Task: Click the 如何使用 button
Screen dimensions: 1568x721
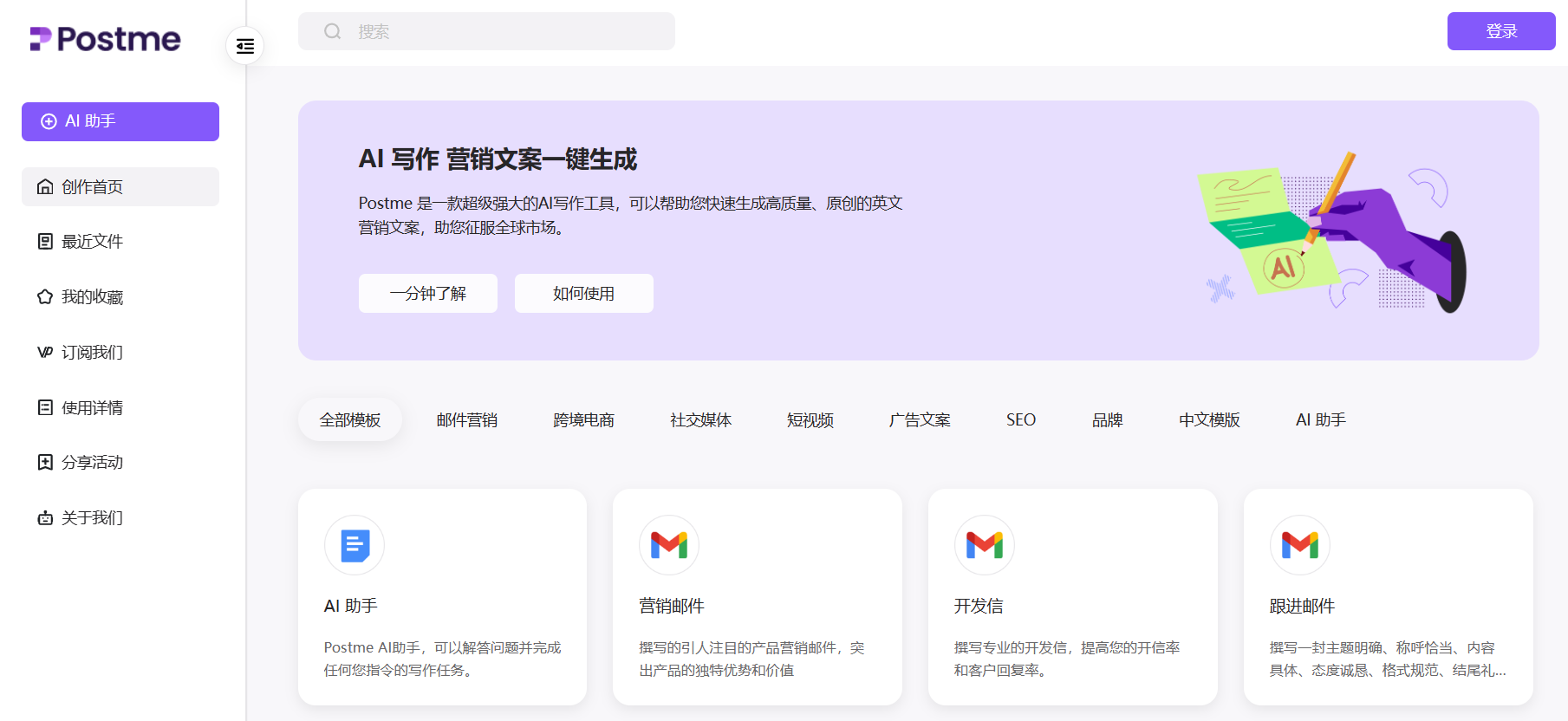Action: click(583, 294)
